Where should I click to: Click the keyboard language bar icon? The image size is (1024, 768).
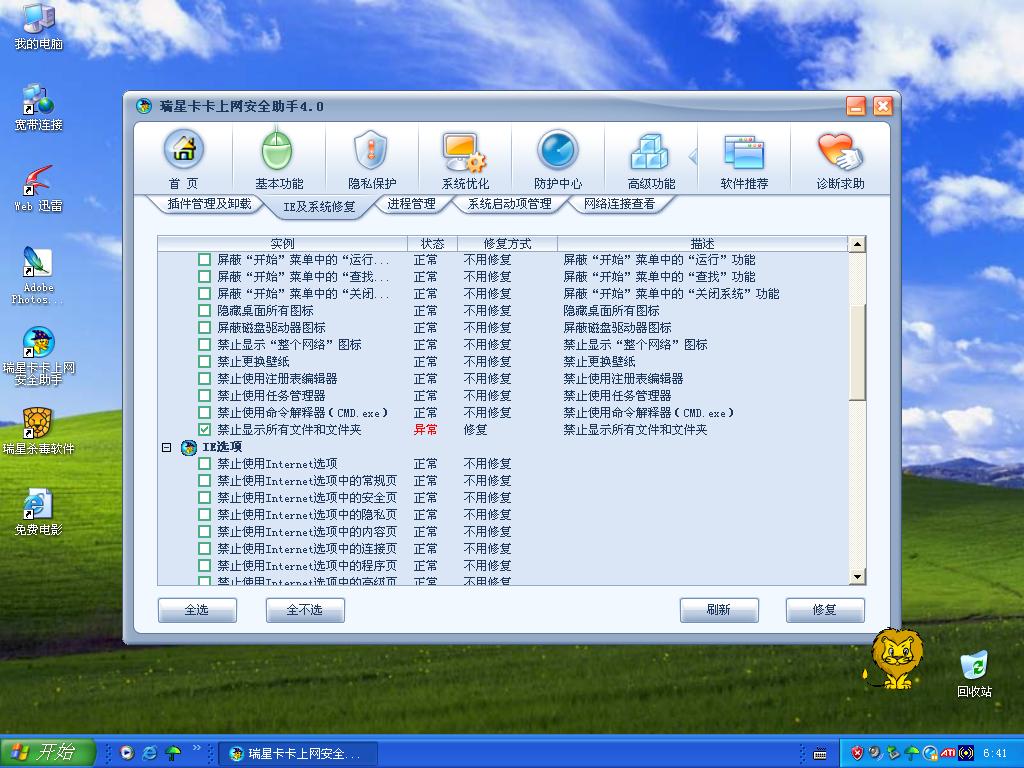coord(820,754)
